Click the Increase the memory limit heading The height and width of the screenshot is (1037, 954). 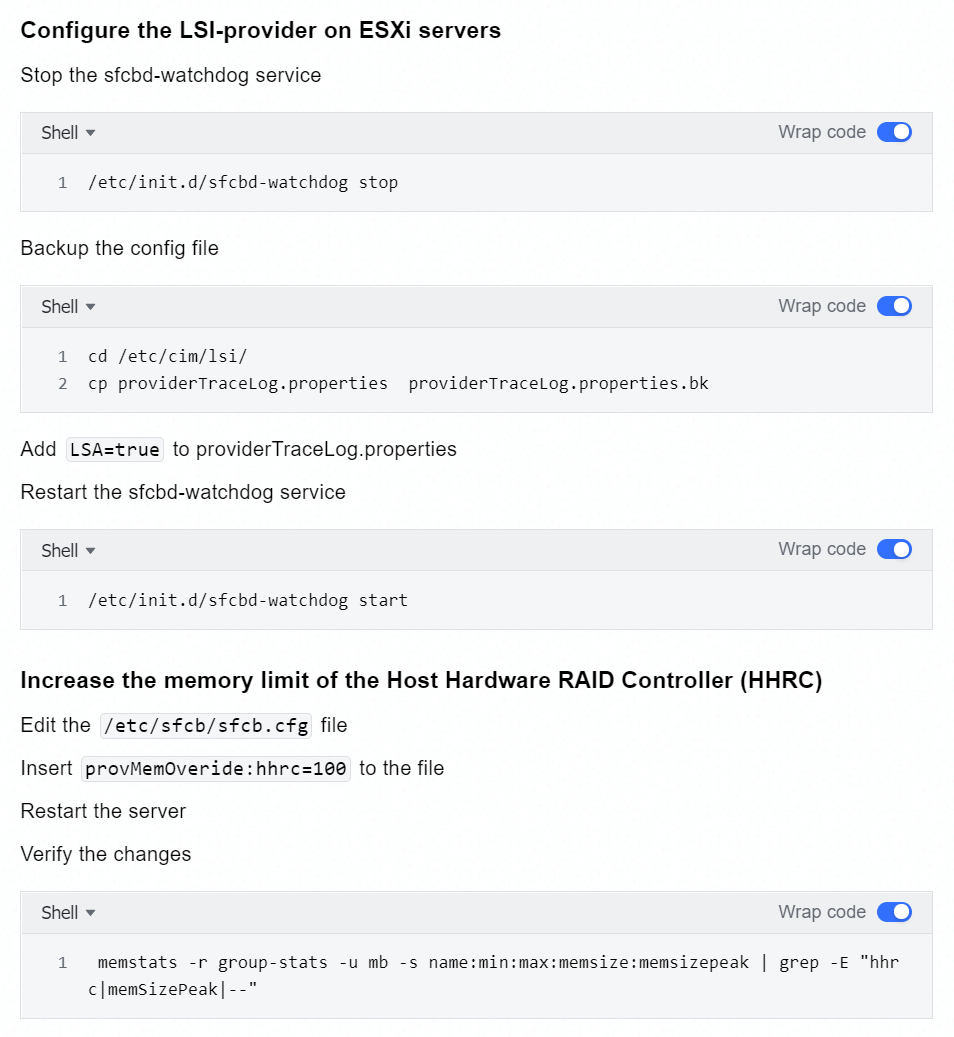pos(421,681)
